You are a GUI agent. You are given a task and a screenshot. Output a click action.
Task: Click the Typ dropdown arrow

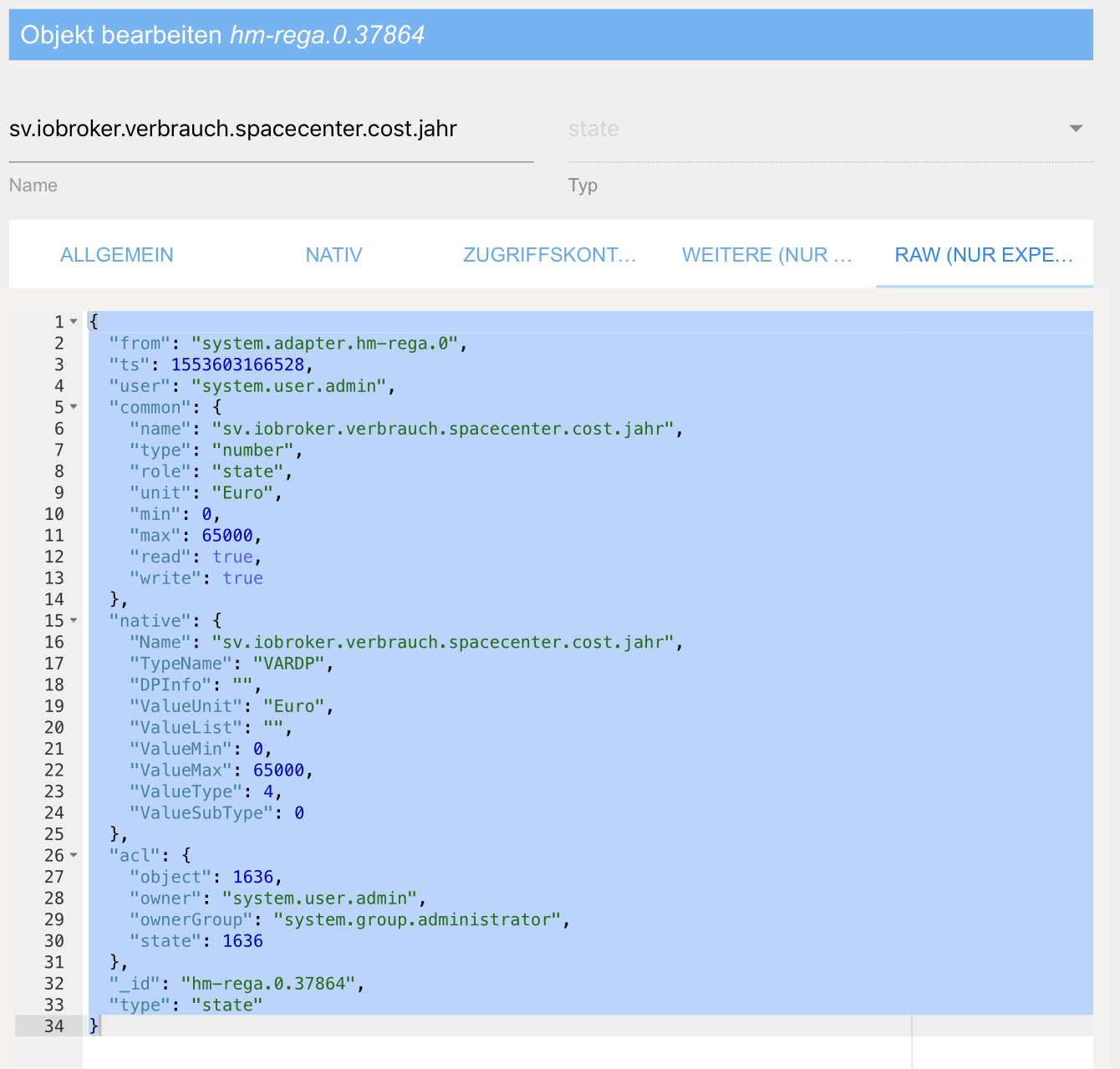(x=1076, y=129)
